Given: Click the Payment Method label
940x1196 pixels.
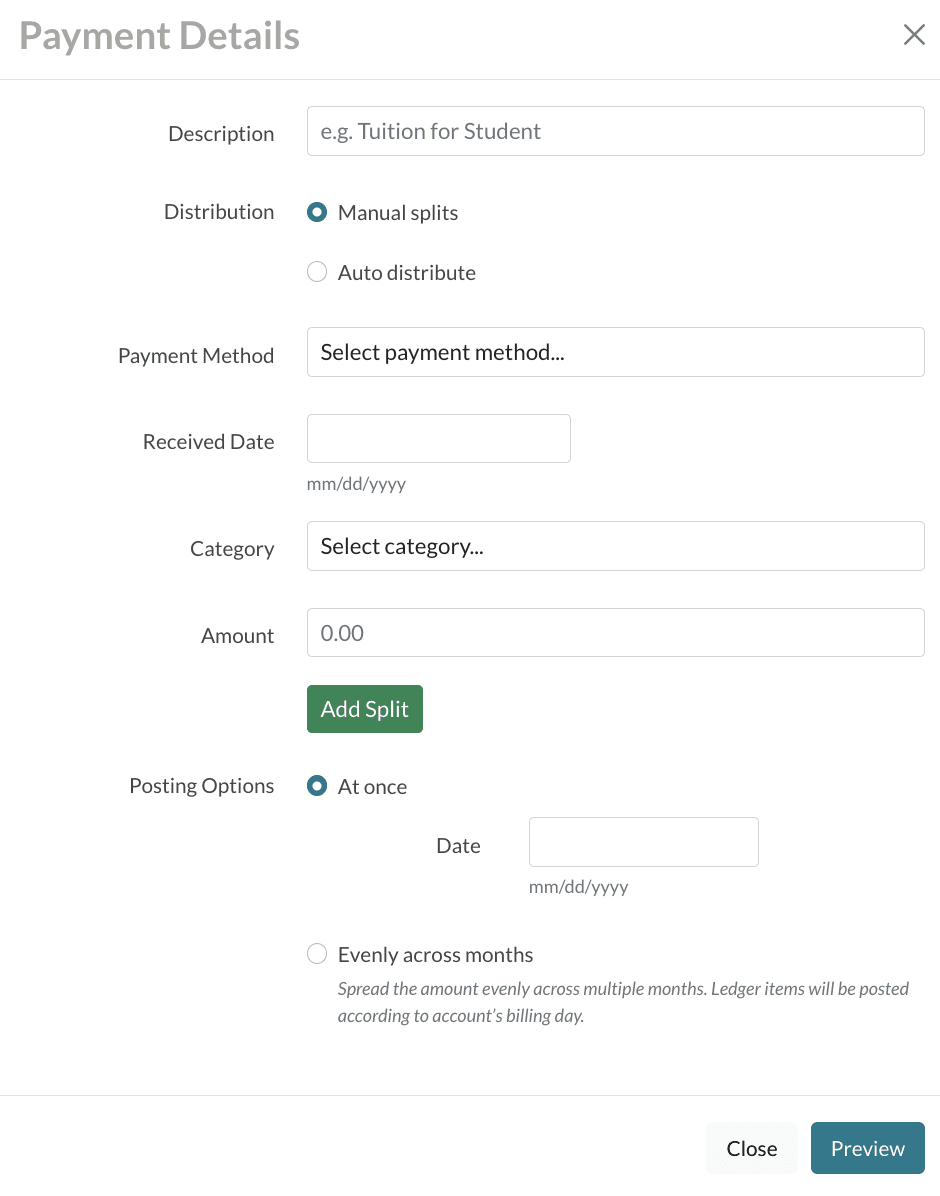Looking at the screenshot, I should 196,356.
